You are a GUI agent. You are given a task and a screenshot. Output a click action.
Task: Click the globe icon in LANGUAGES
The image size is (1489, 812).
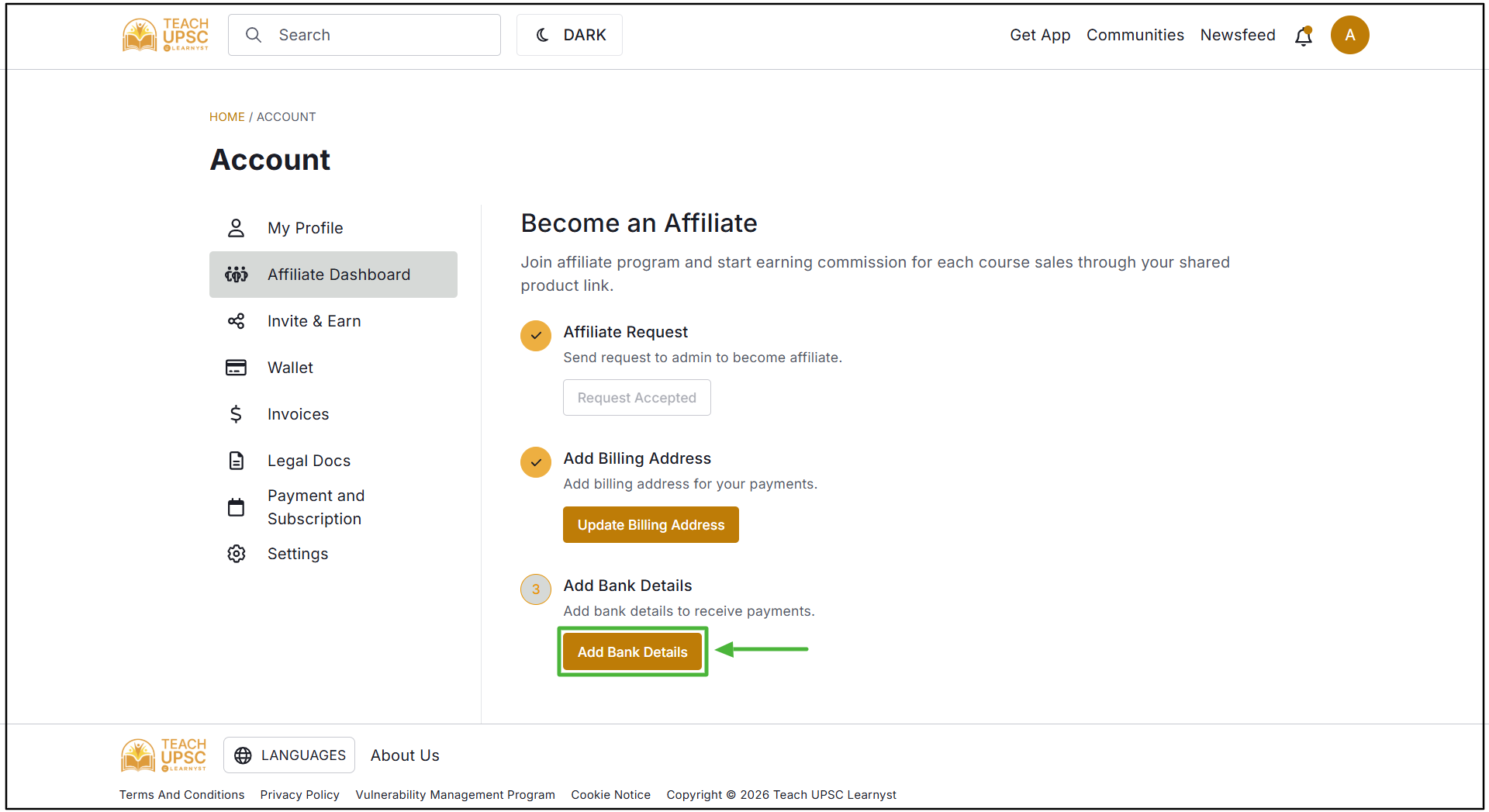click(x=243, y=755)
